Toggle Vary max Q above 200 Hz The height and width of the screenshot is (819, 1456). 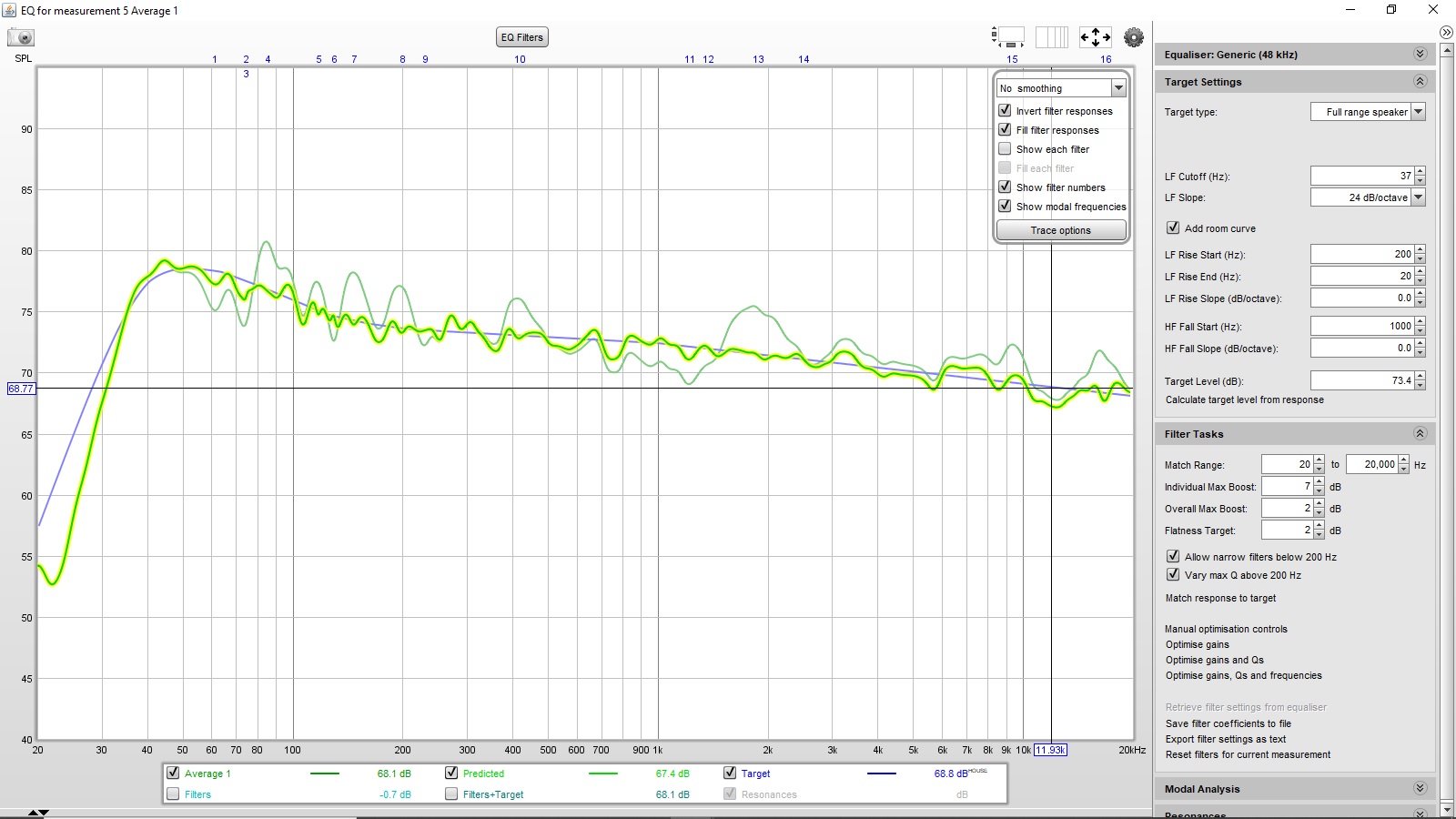tap(1173, 574)
